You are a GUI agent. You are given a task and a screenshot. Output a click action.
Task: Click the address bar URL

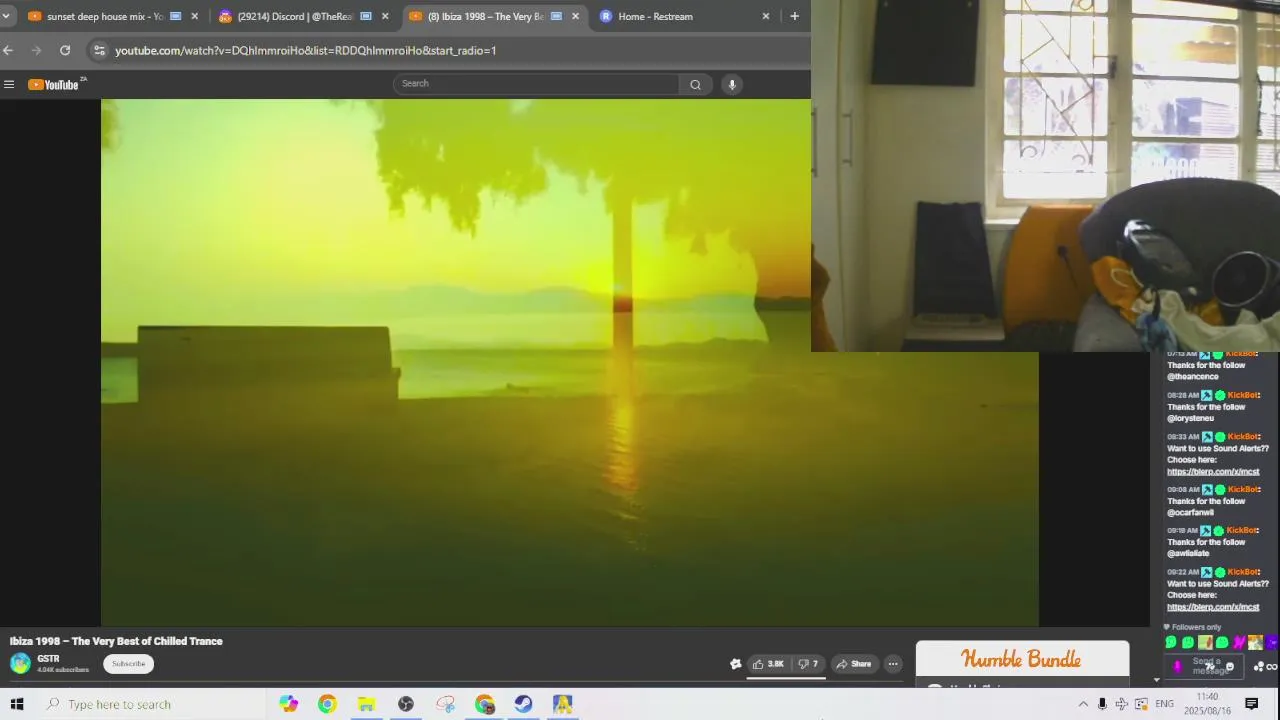point(305,50)
